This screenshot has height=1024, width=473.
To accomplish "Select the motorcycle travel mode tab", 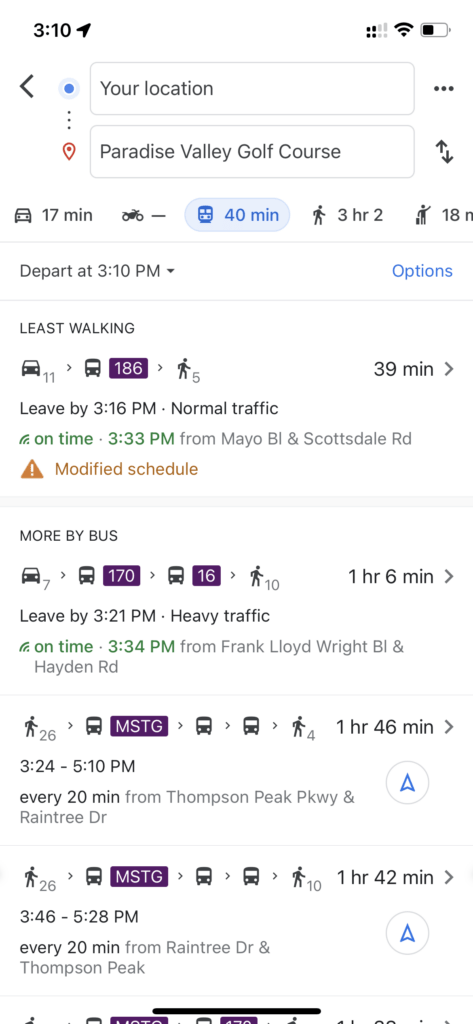I will (x=144, y=215).
